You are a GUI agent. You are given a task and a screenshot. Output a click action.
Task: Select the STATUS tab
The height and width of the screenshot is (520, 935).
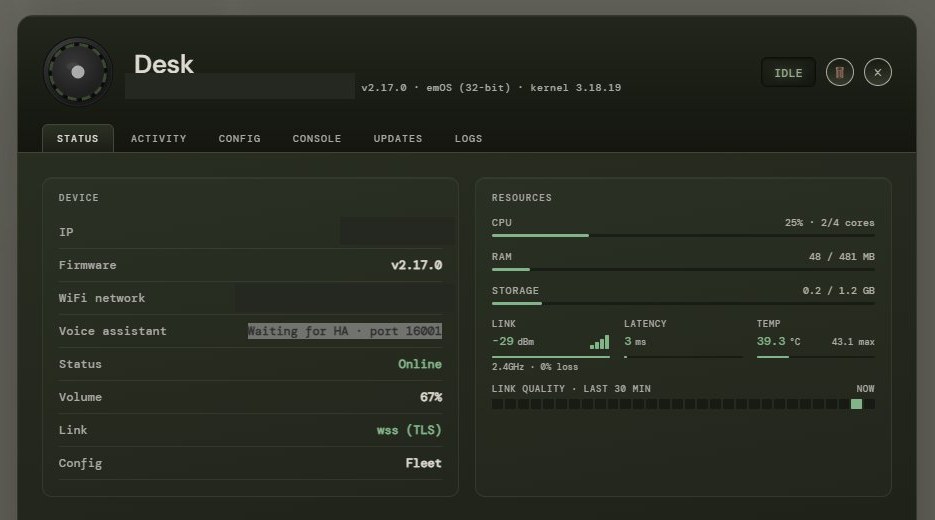point(78,138)
